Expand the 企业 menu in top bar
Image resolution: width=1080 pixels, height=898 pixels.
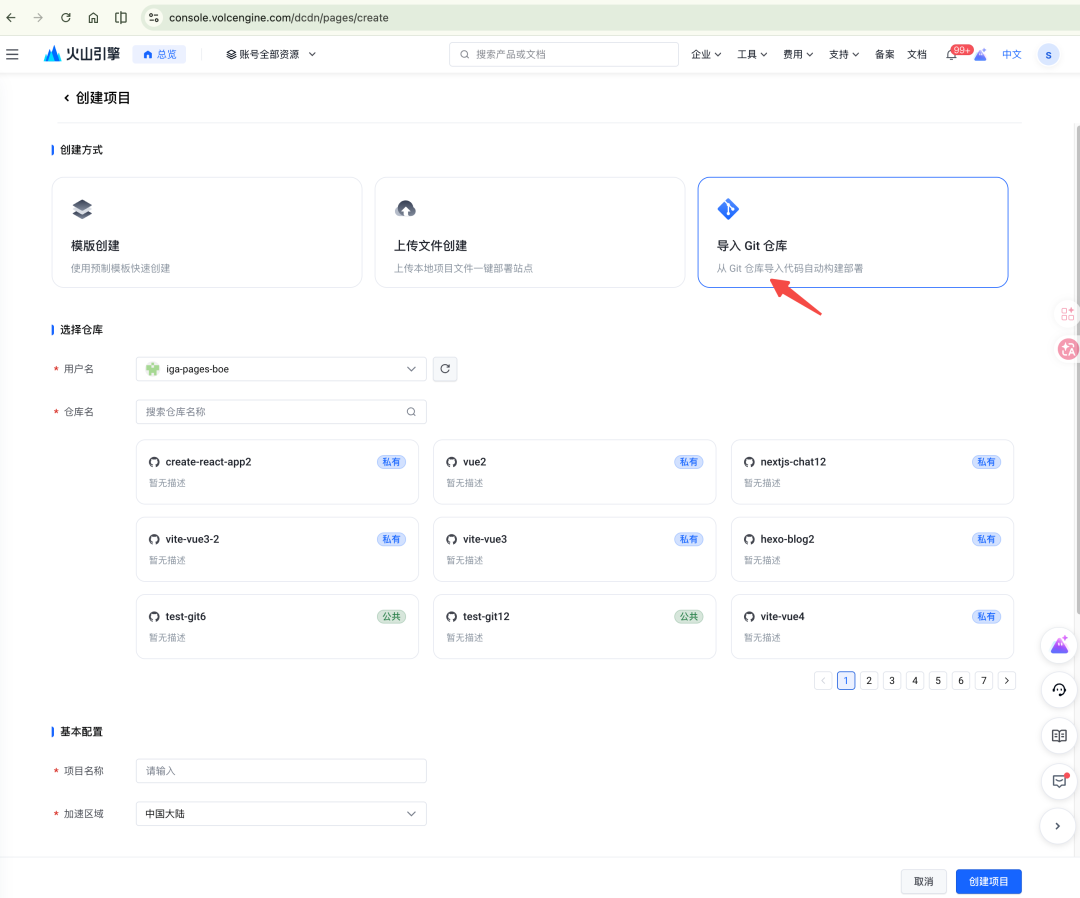click(x=705, y=54)
